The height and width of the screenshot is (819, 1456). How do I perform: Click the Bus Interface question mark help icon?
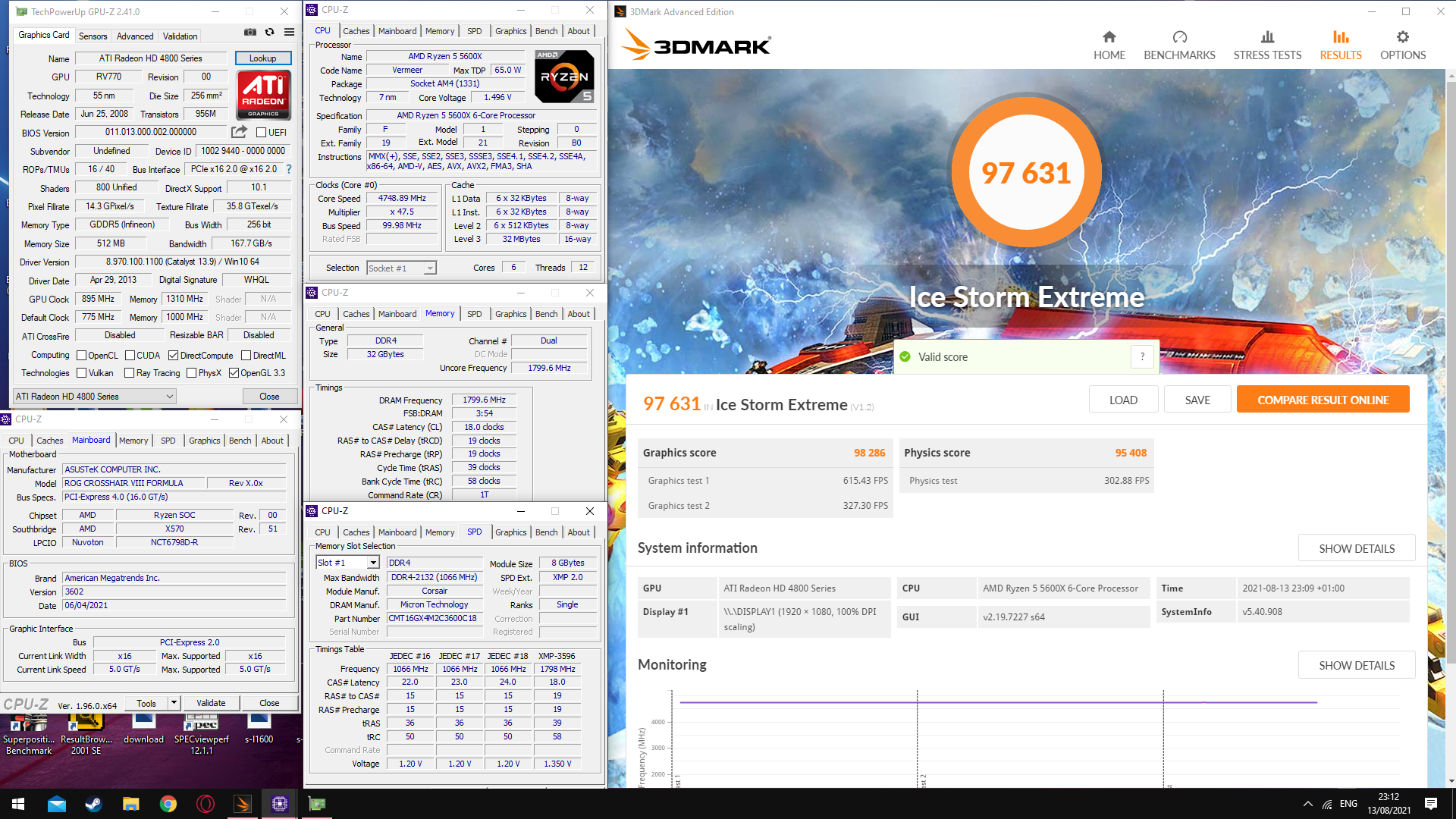tap(289, 169)
